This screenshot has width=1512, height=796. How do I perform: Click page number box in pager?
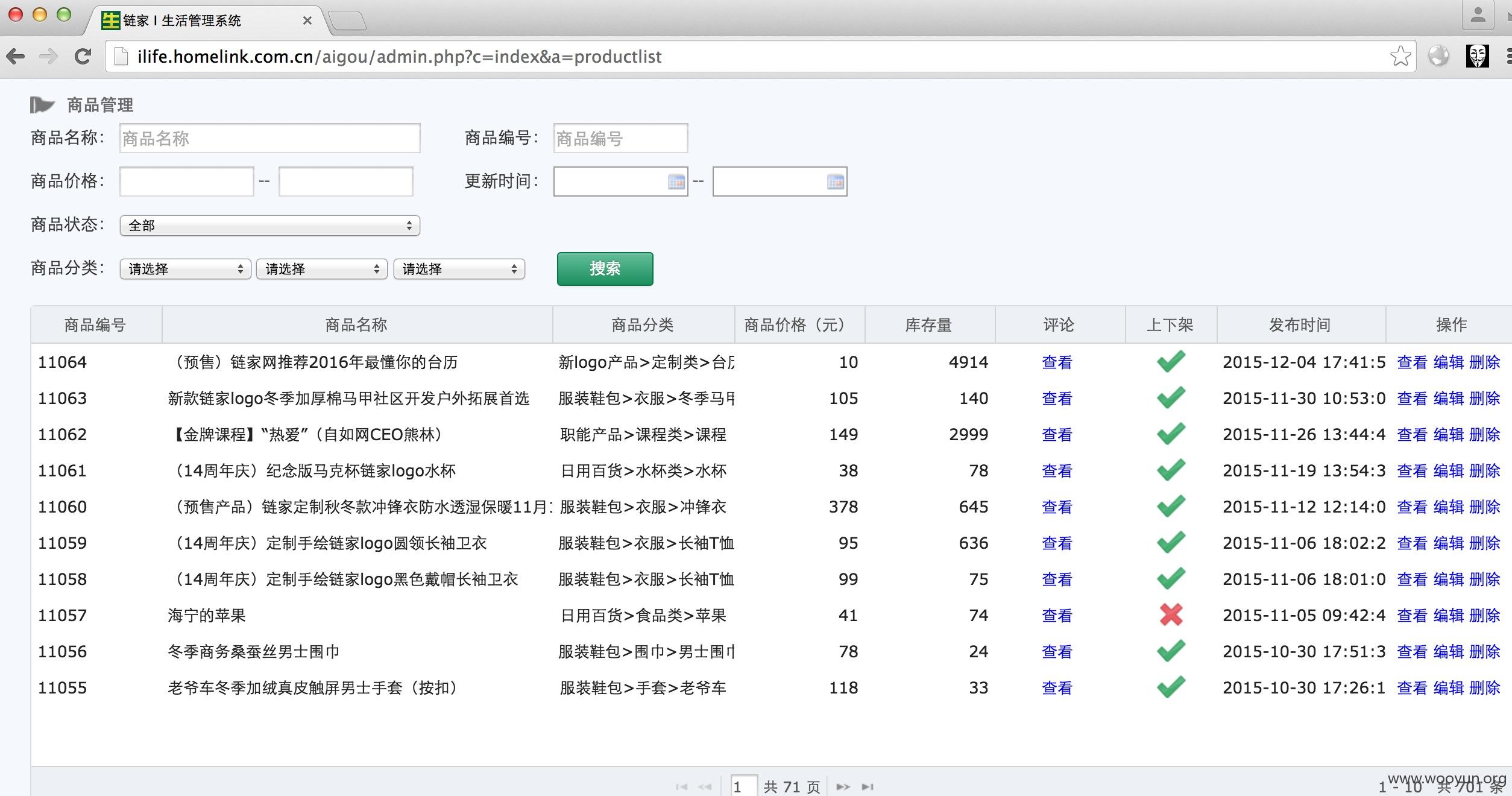click(743, 786)
